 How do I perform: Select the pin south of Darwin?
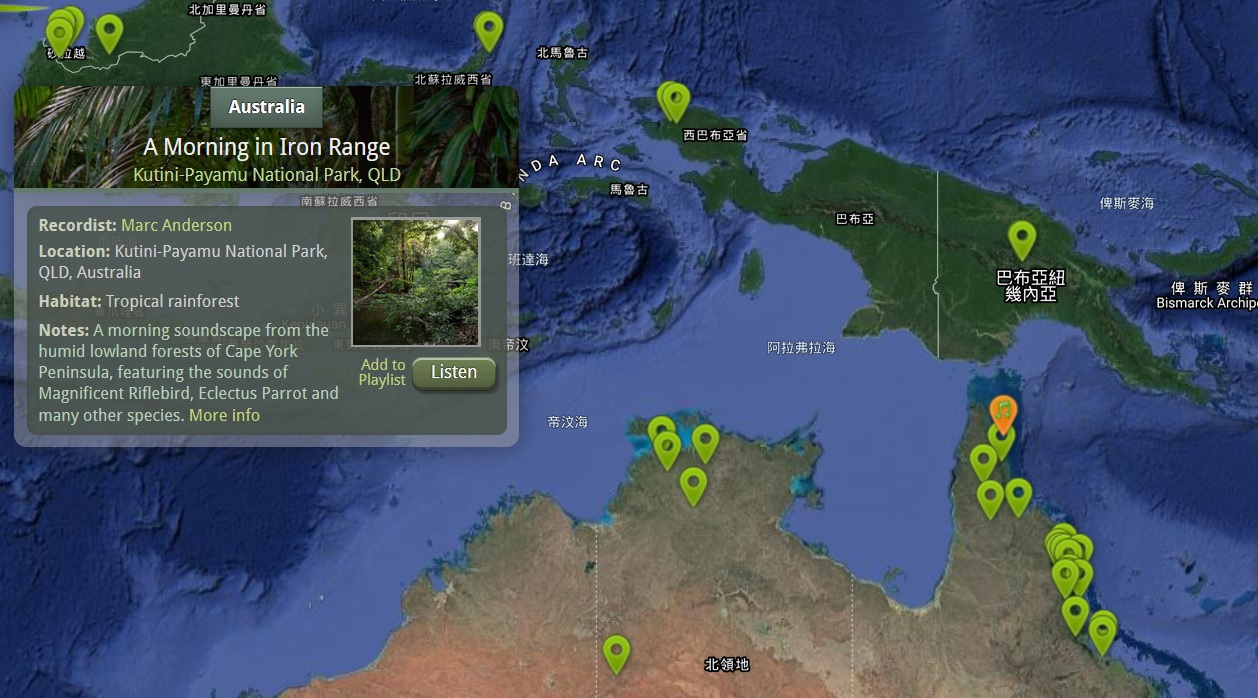coord(694,486)
